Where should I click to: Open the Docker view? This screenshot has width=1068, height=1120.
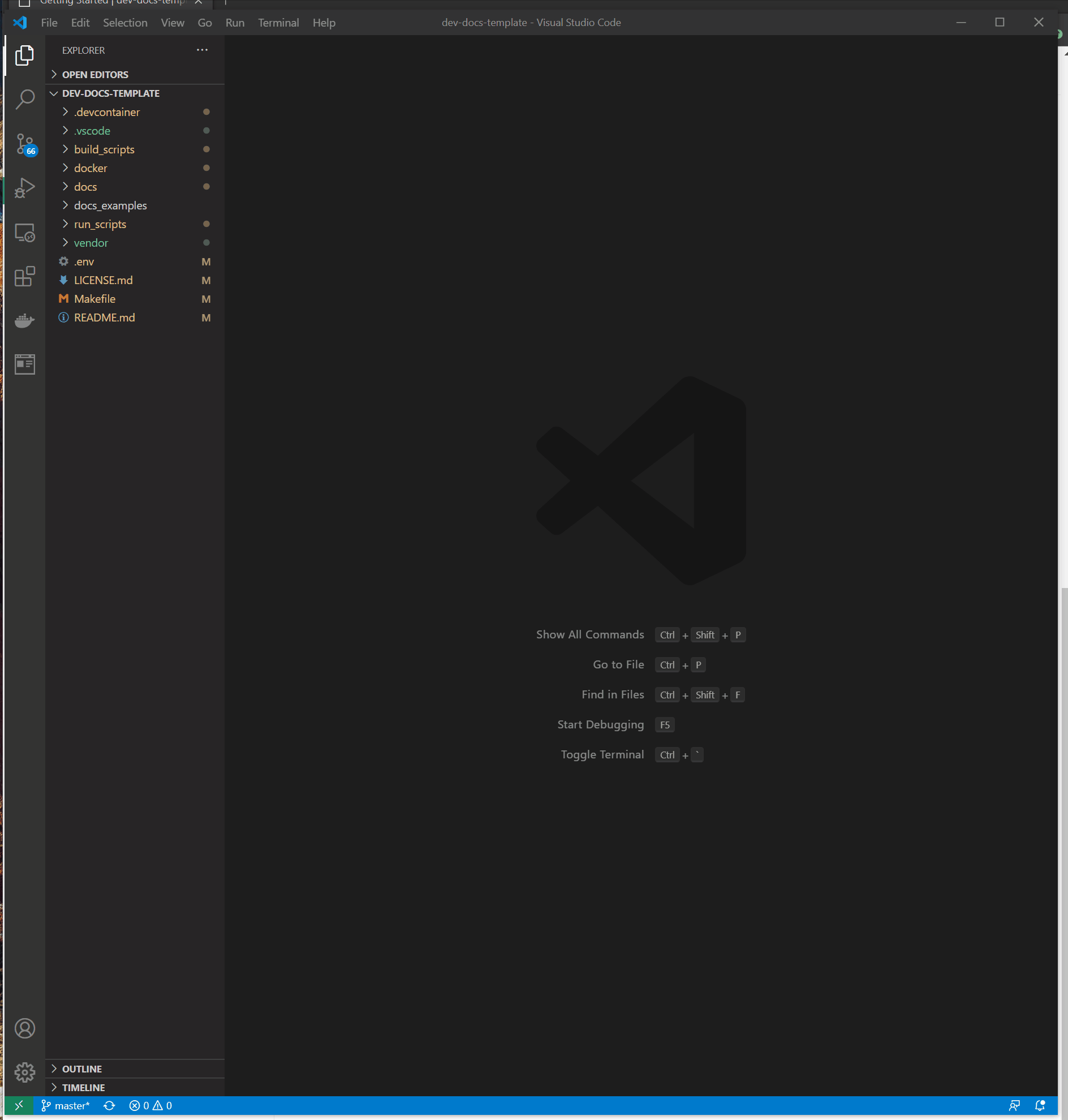coord(24,321)
